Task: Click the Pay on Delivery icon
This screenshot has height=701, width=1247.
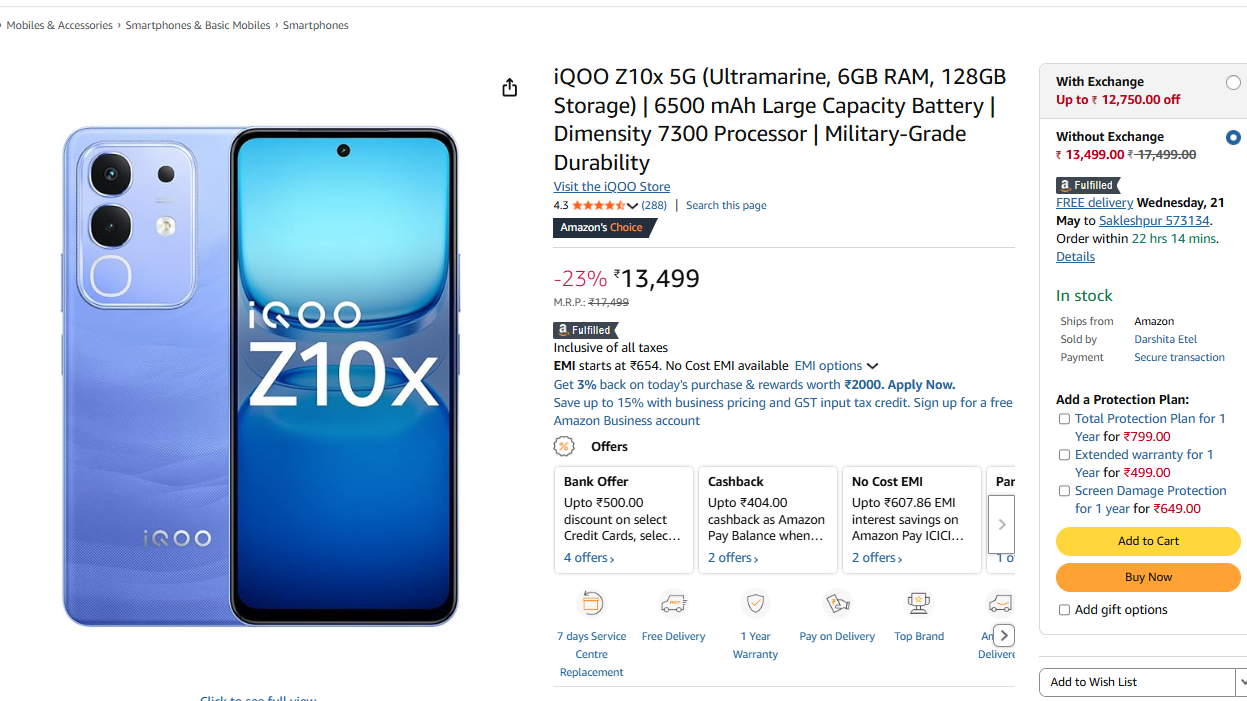Action: 837,603
